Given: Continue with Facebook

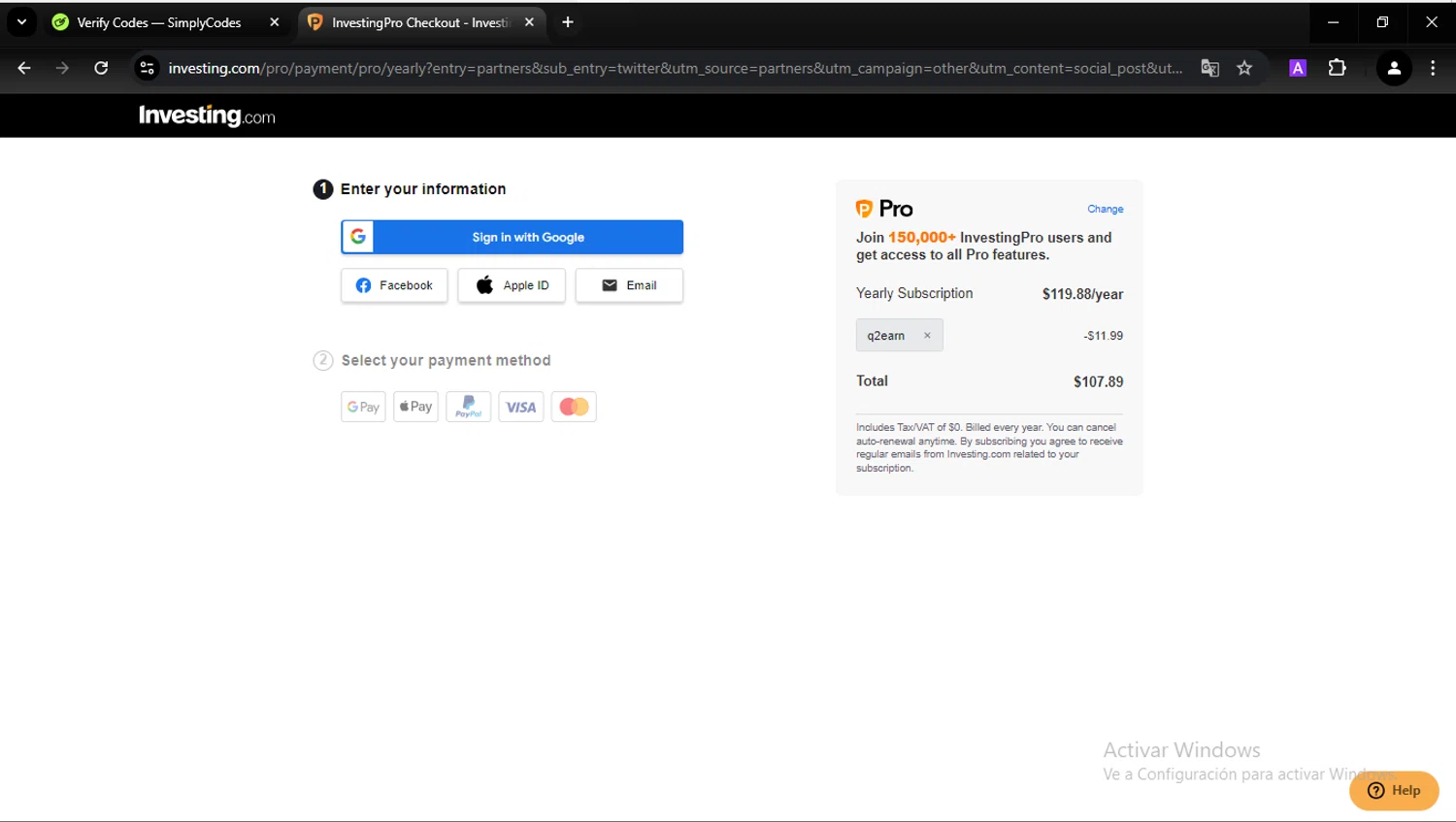Looking at the screenshot, I should pos(394,285).
